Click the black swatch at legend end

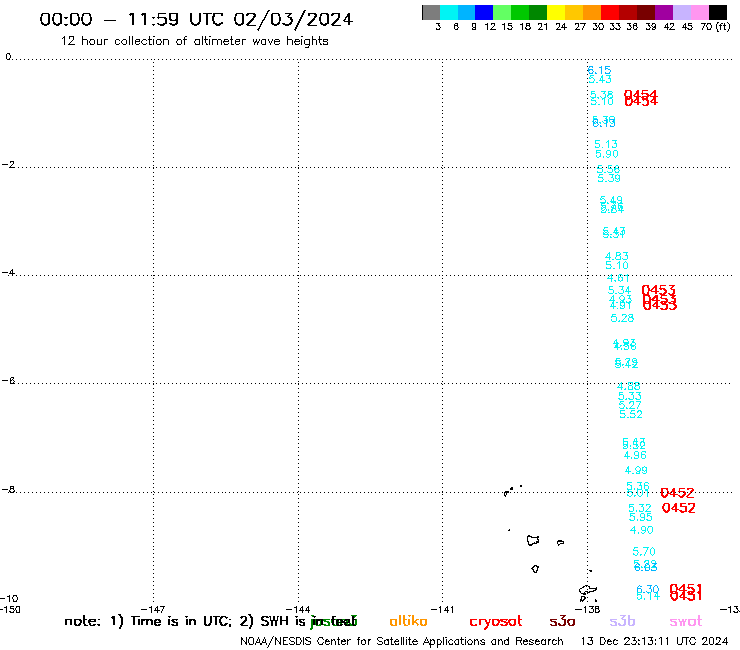[x=718, y=12]
